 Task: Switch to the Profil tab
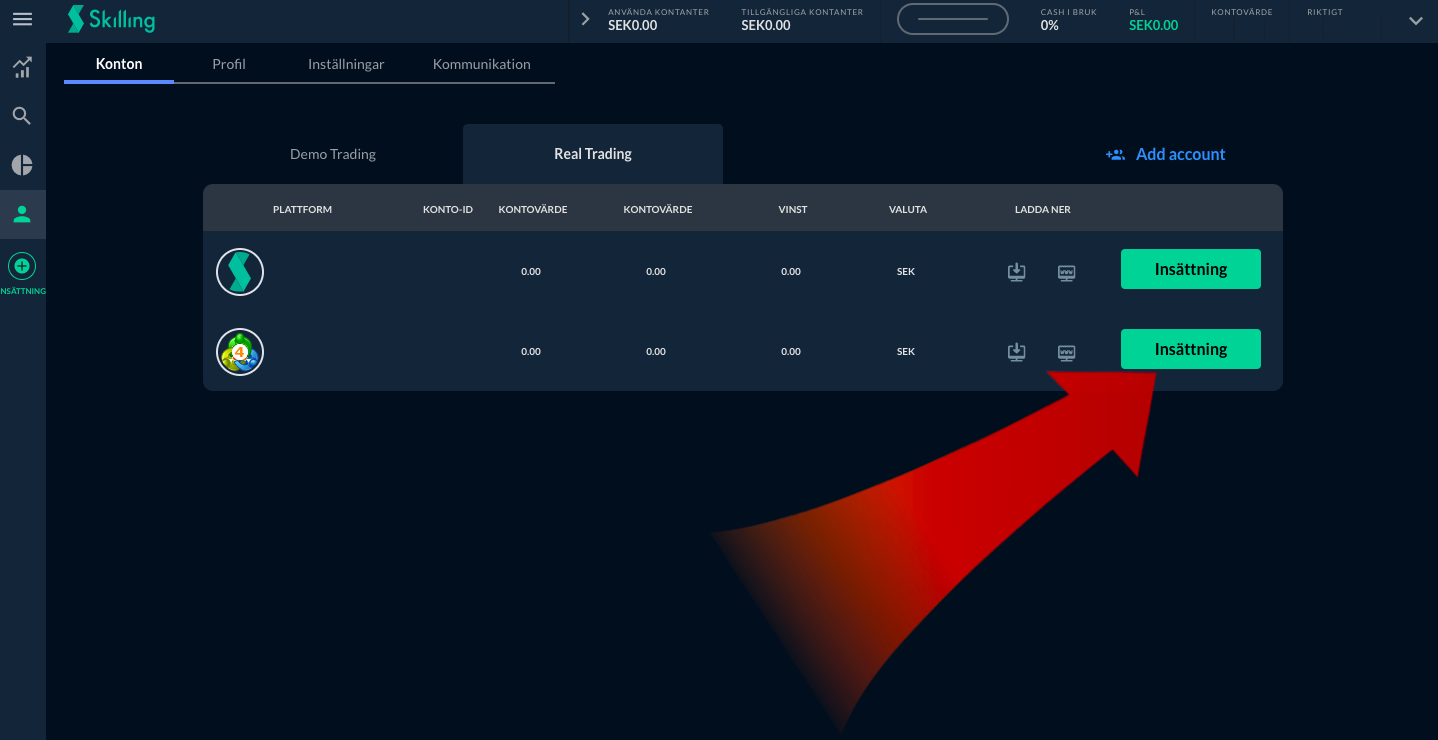(229, 64)
